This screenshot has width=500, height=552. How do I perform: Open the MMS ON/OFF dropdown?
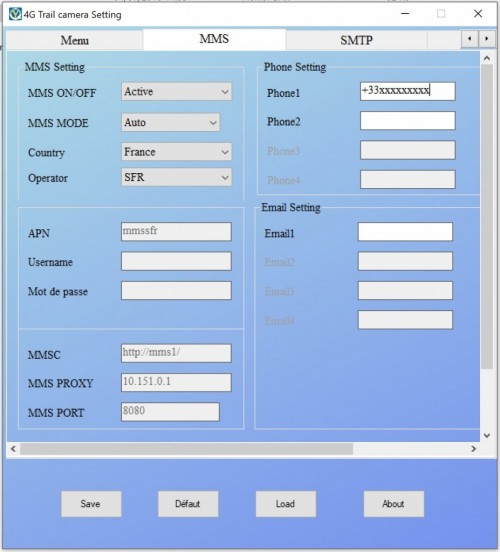tap(176, 92)
